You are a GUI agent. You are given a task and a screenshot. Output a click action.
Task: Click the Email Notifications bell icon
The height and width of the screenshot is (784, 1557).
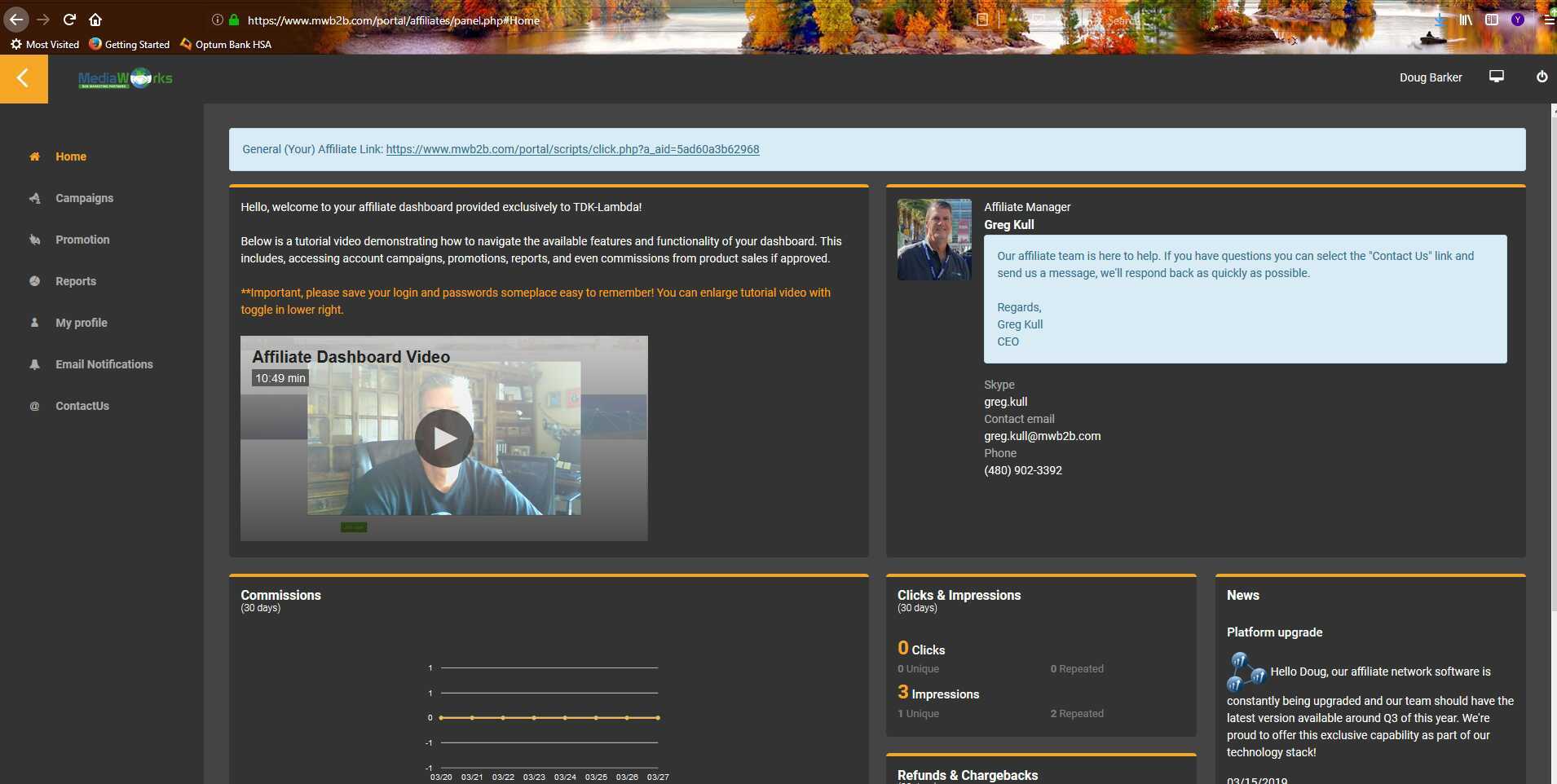[x=34, y=364]
